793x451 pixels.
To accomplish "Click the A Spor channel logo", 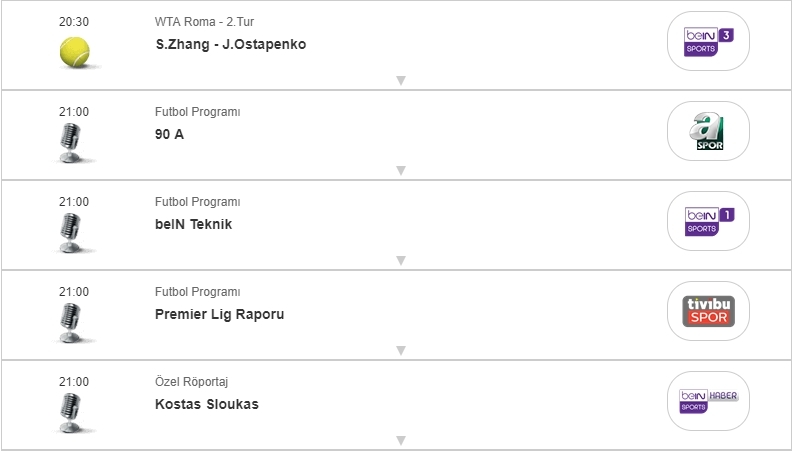I will coord(708,131).
